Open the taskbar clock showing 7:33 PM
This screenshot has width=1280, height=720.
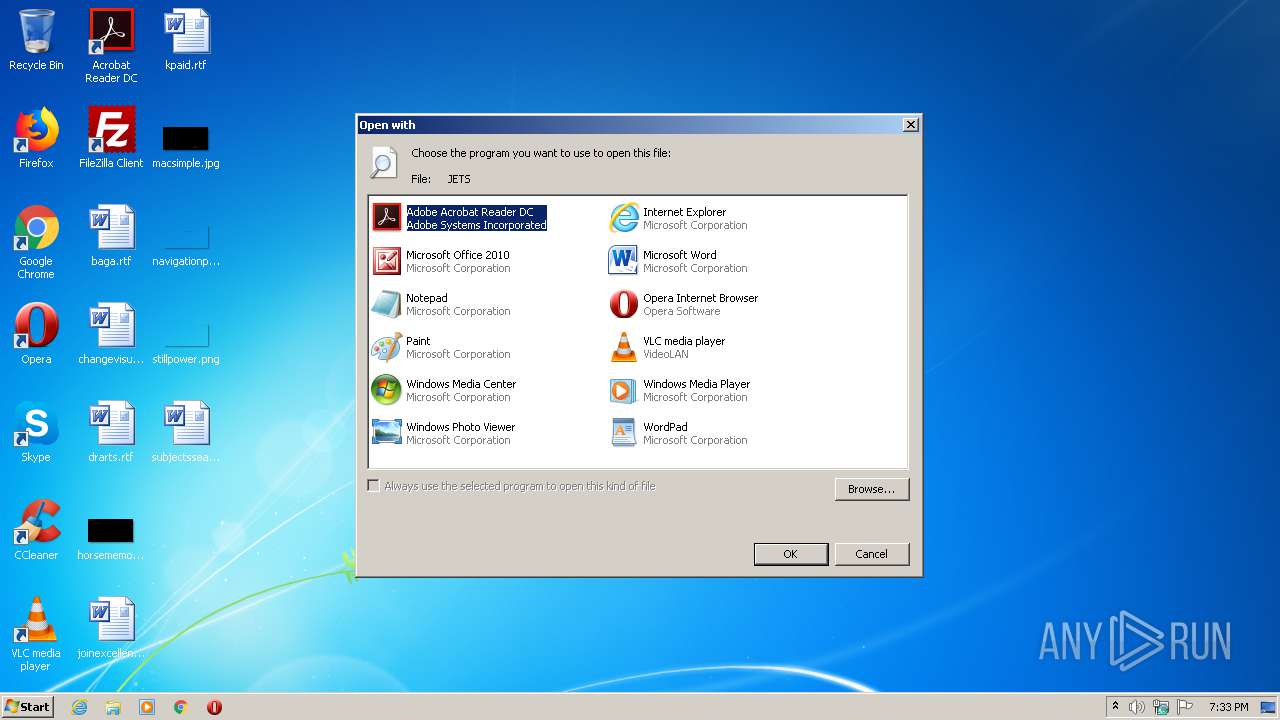coord(1228,707)
